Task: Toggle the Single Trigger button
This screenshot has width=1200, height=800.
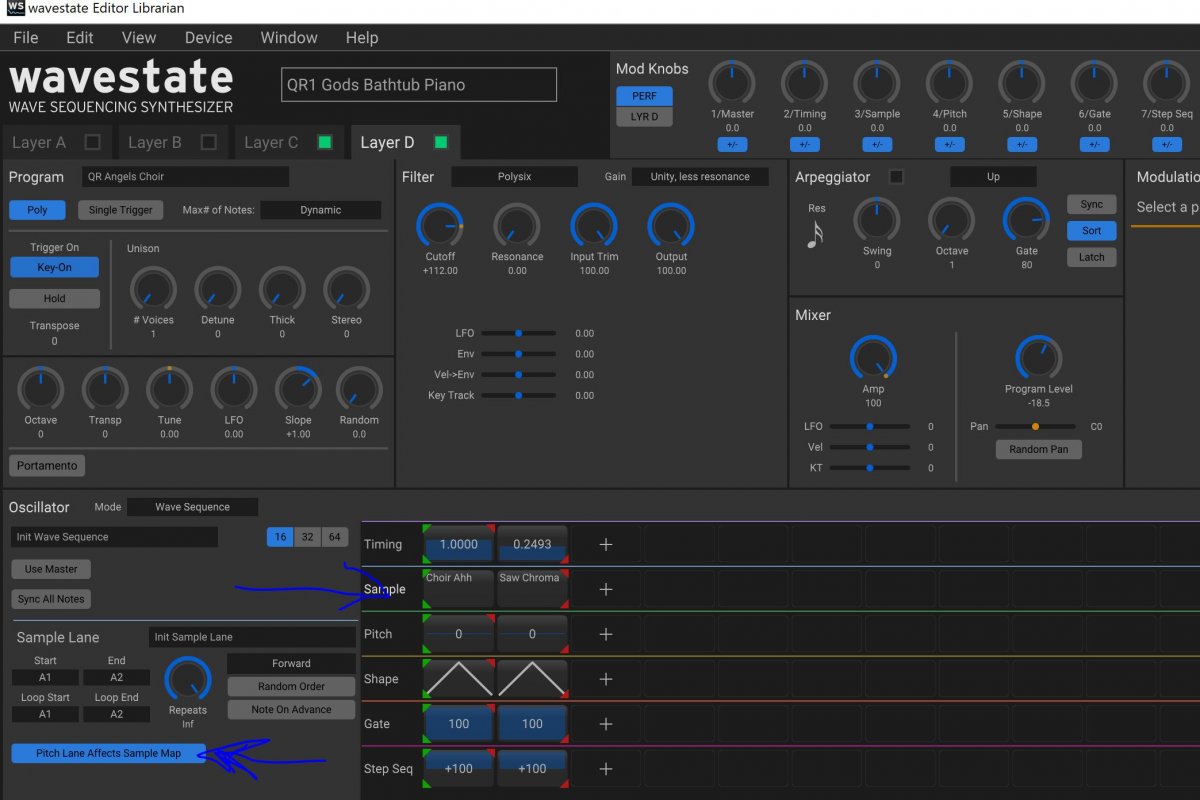Action: click(x=121, y=210)
